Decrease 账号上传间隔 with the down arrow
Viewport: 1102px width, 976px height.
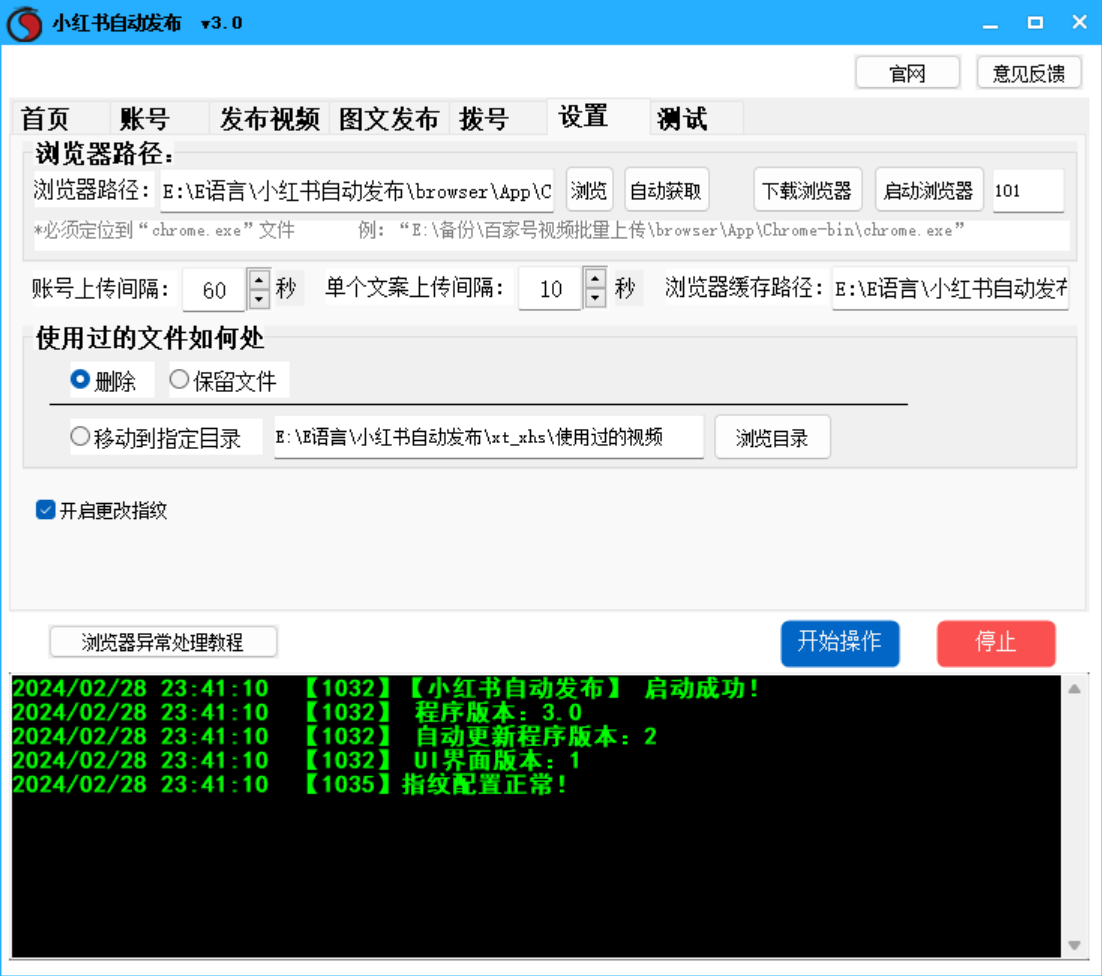pos(259,299)
